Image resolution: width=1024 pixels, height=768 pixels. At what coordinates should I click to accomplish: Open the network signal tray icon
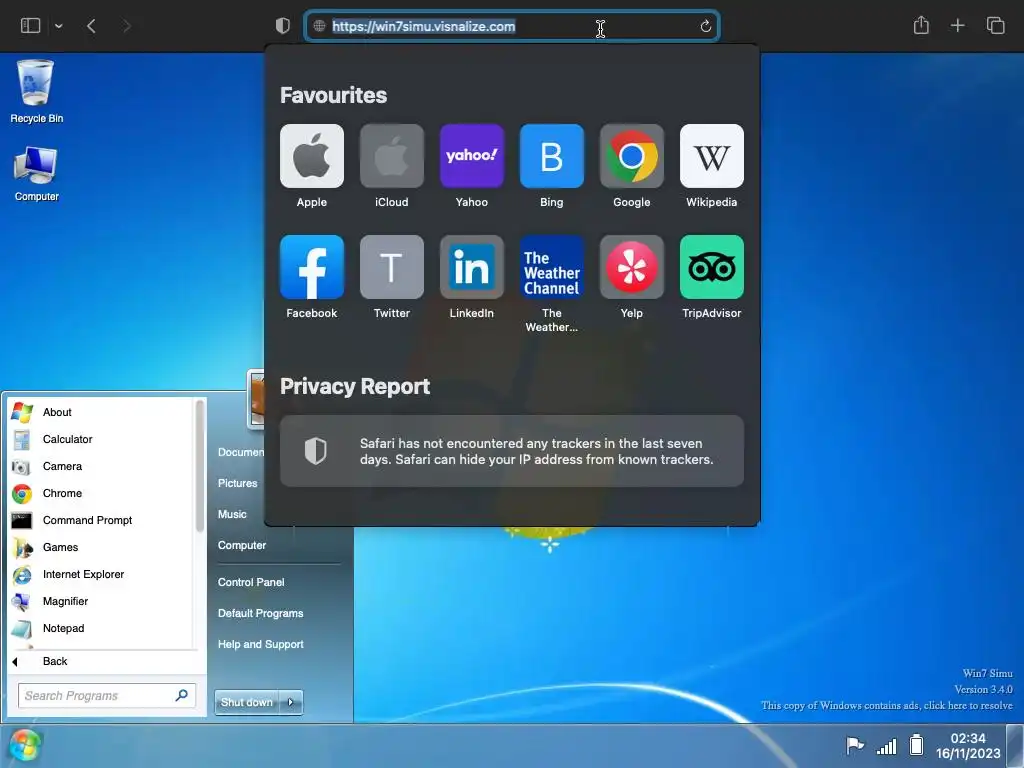click(886, 746)
